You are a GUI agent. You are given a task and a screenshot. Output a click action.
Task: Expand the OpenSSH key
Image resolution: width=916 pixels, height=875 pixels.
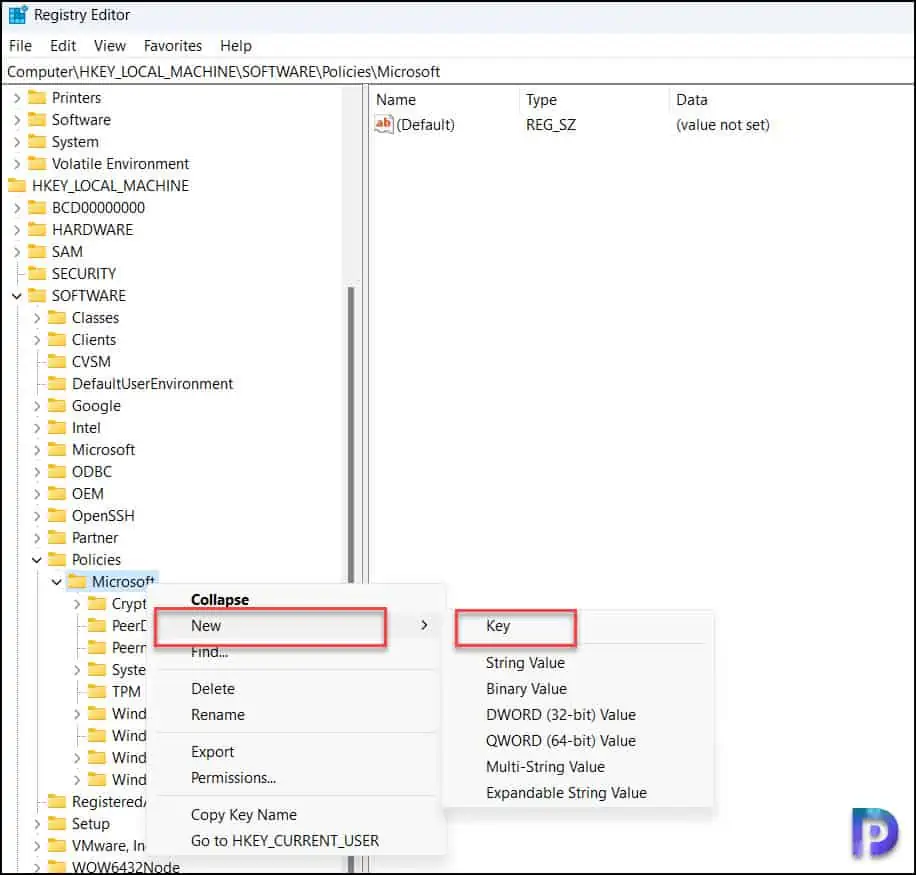click(37, 516)
